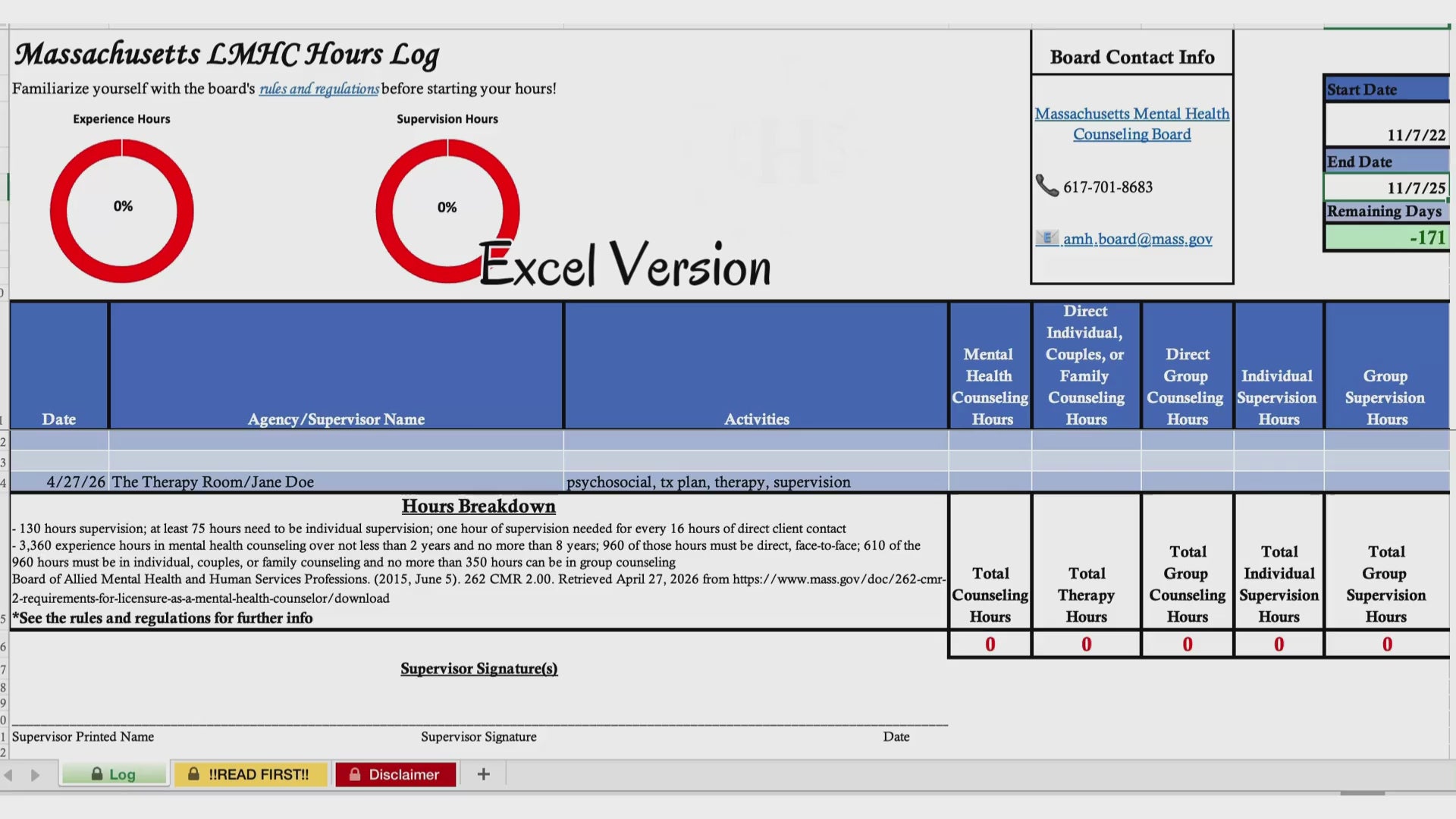This screenshot has height=819, width=1456.
Task: Click the Agency/Supervisor Name column header
Action: point(336,366)
